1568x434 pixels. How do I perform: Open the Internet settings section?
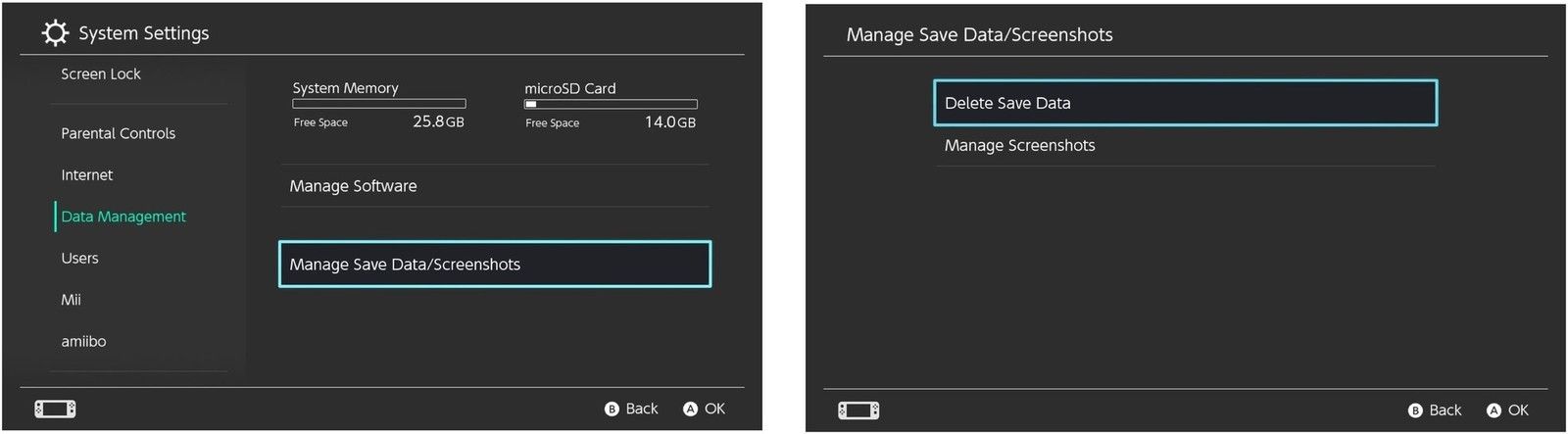[87, 175]
